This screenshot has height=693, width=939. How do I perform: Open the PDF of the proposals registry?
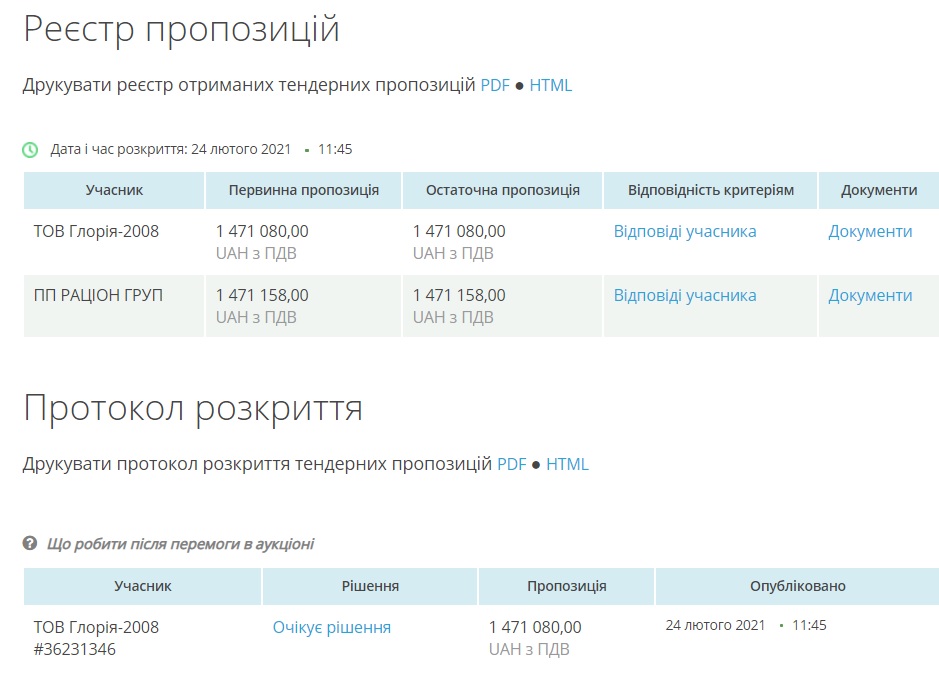pos(495,85)
